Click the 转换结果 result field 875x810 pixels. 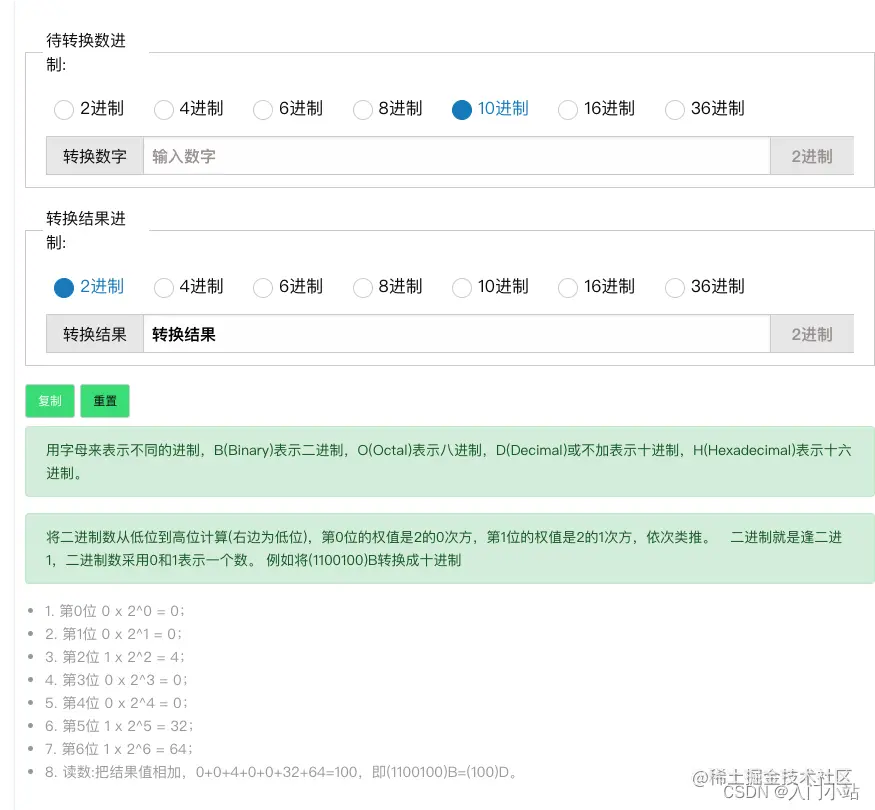click(x=400, y=333)
